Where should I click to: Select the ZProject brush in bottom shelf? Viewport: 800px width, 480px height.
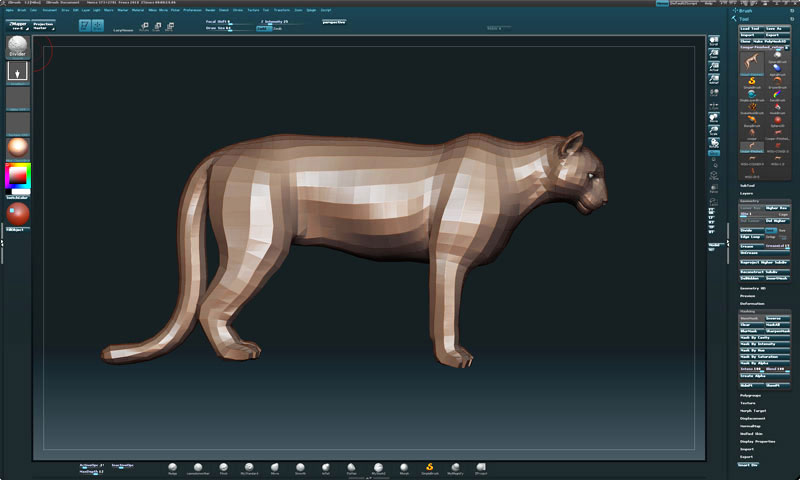pyautogui.click(x=481, y=467)
